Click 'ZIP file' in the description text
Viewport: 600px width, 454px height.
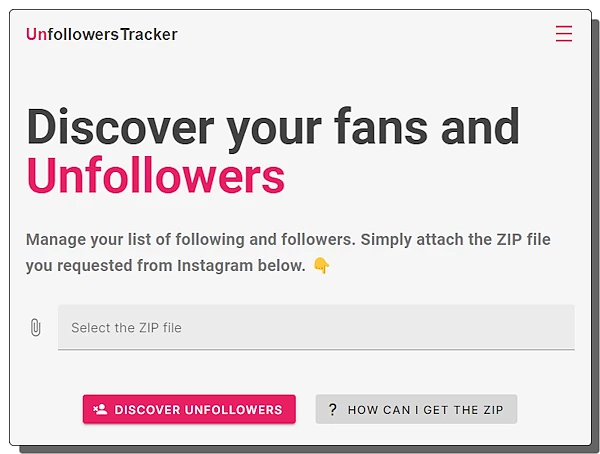[517, 239]
